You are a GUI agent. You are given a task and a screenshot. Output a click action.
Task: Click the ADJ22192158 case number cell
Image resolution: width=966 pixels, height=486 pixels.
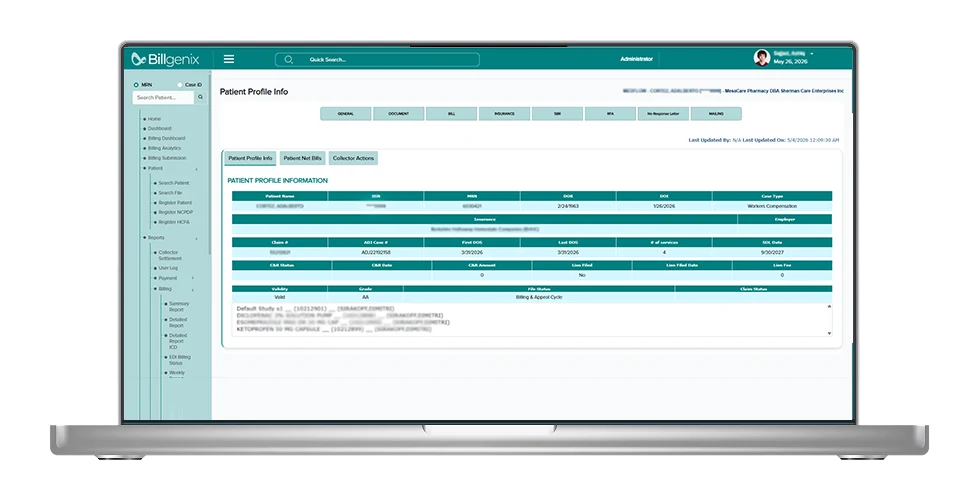tap(375, 253)
